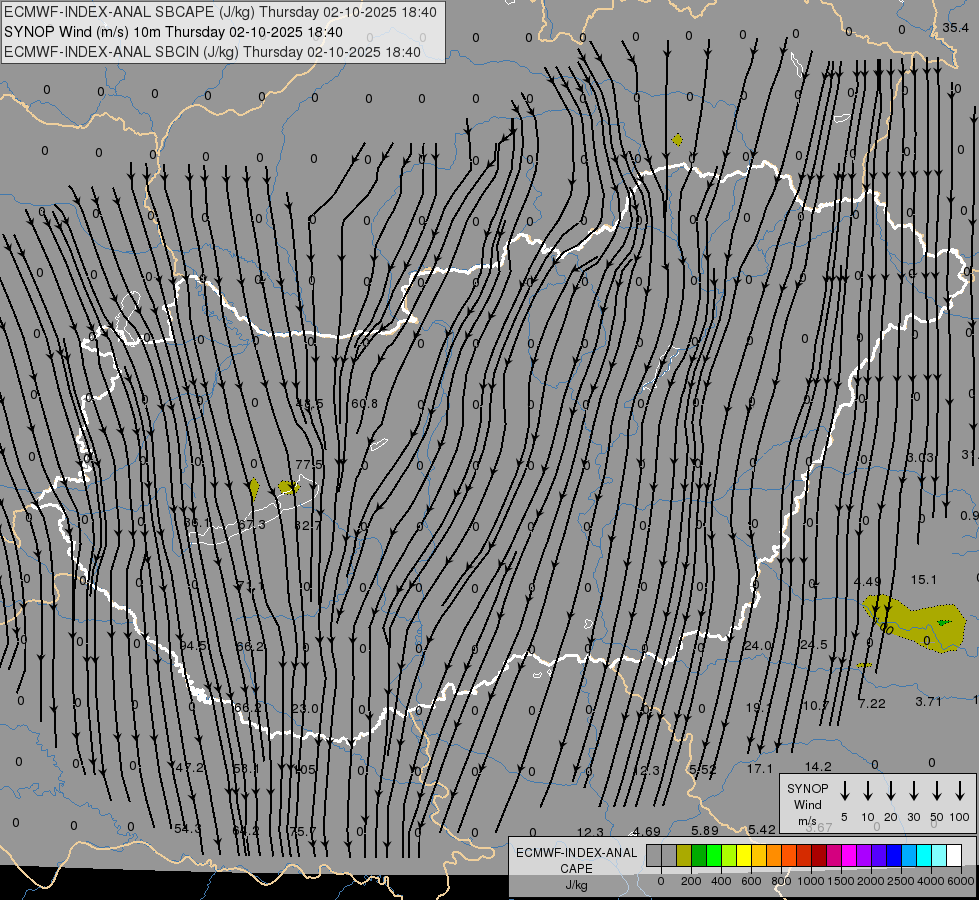Select the 60.8 CAPE value on map
Image resolution: width=979 pixels, height=900 pixels.
click(365, 404)
